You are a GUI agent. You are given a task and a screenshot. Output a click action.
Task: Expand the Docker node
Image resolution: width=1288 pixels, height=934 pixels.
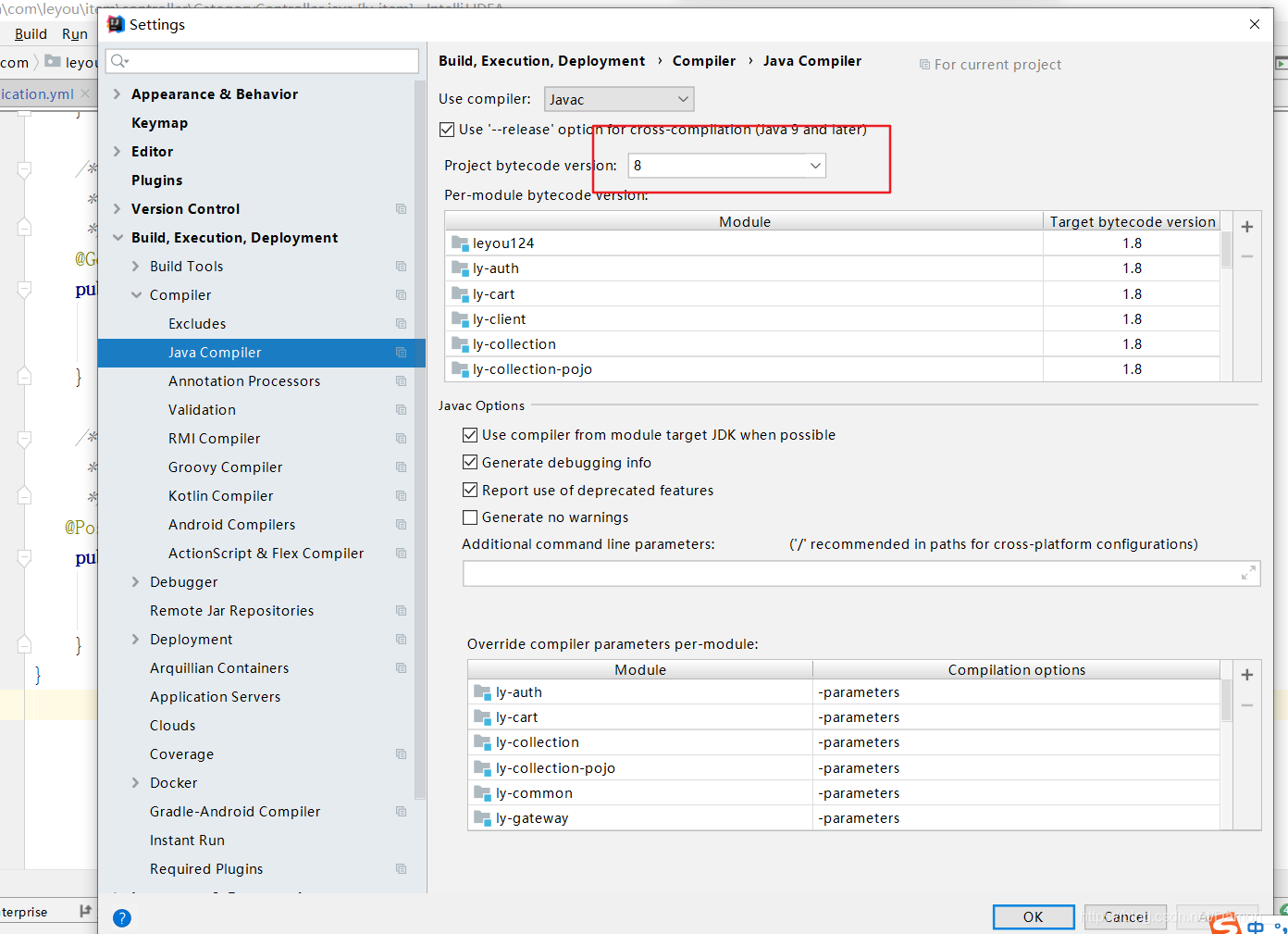(x=136, y=783)
